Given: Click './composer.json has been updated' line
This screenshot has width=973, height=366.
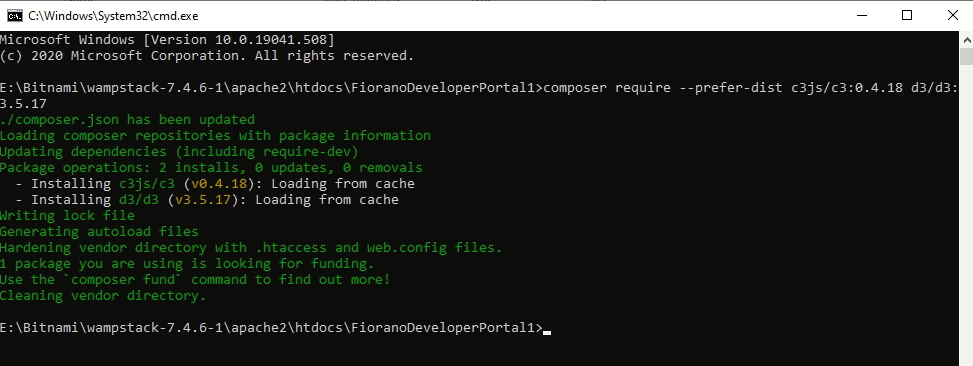Looking at the screenshot, I should click(x=127, y=119).
